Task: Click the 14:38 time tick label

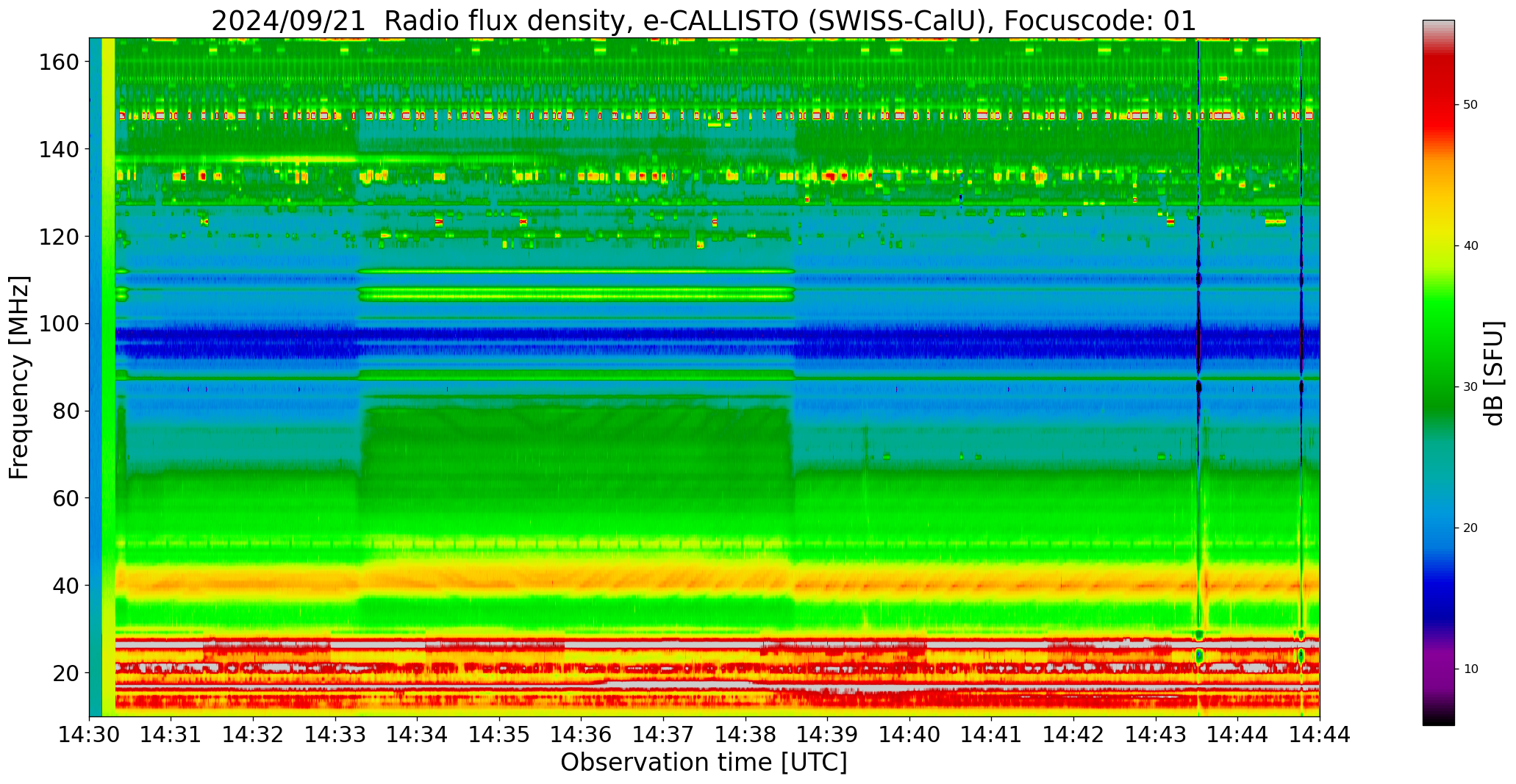Action: point(746,734)
